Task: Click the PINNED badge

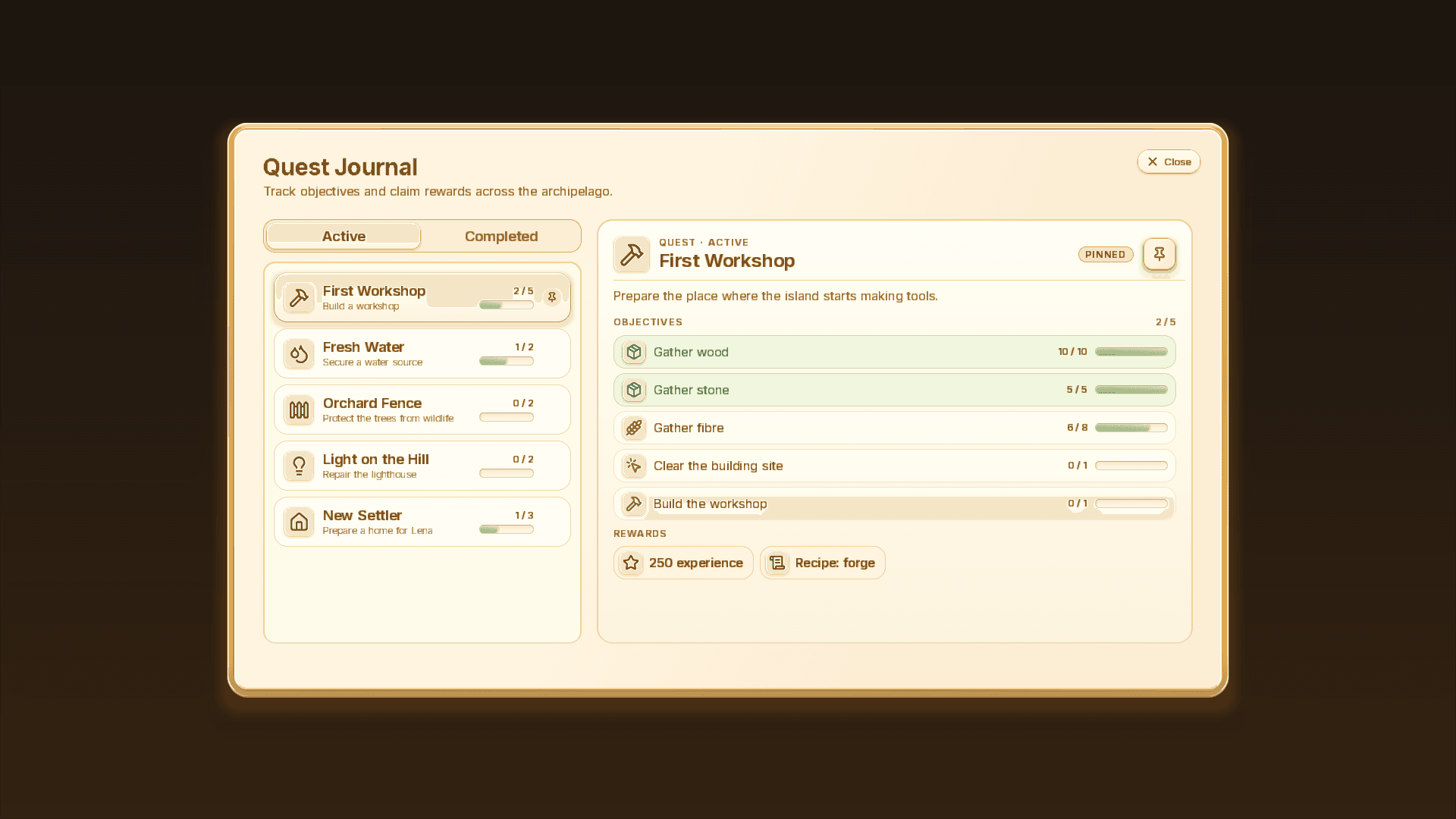Action: 1106,255
